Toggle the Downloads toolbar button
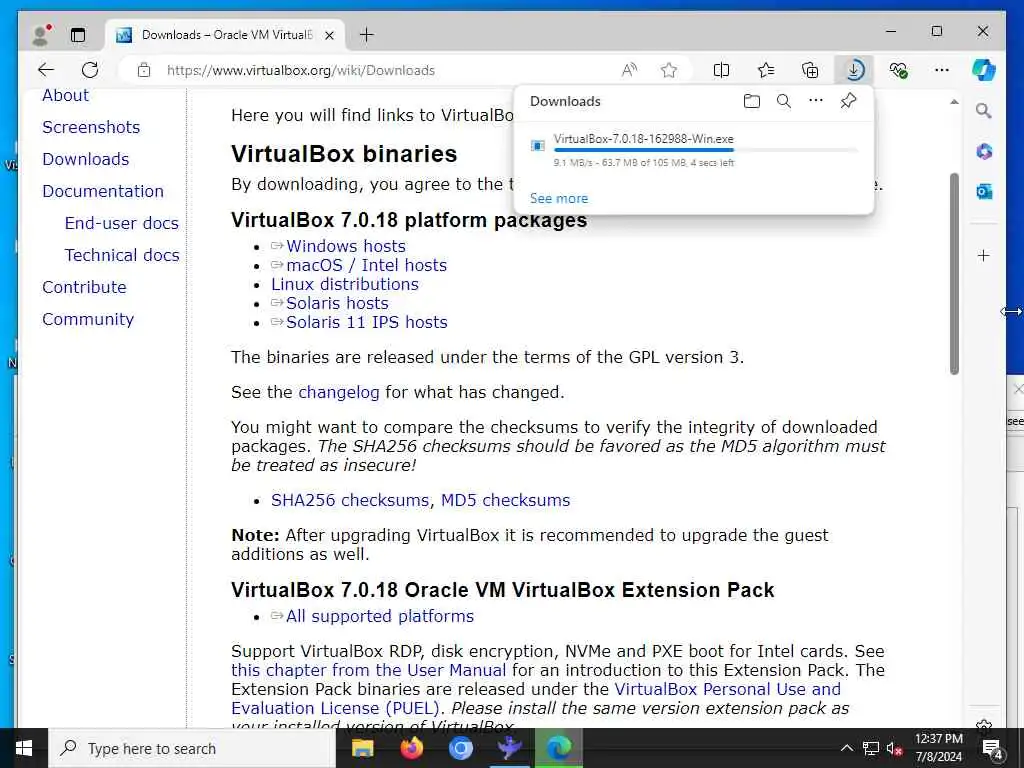The image size is (1024, 768). coord(854,70)
